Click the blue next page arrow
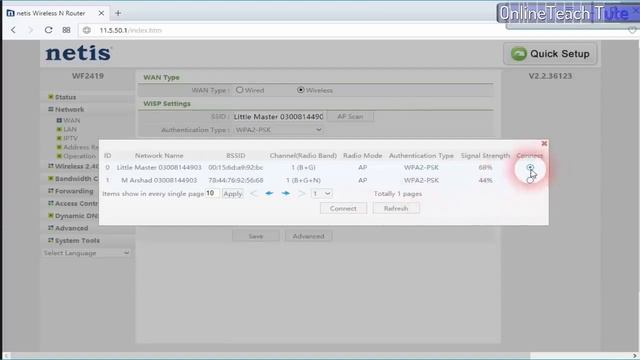This screenshot has width=640, height=360. [285, 193]
